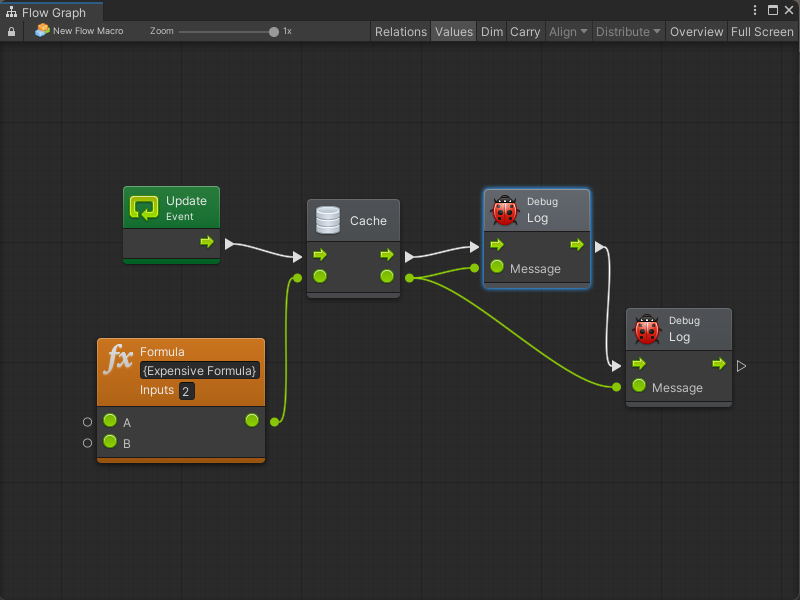
Task: Click the Zoom slider handle
Action: (x=274, y=31)
